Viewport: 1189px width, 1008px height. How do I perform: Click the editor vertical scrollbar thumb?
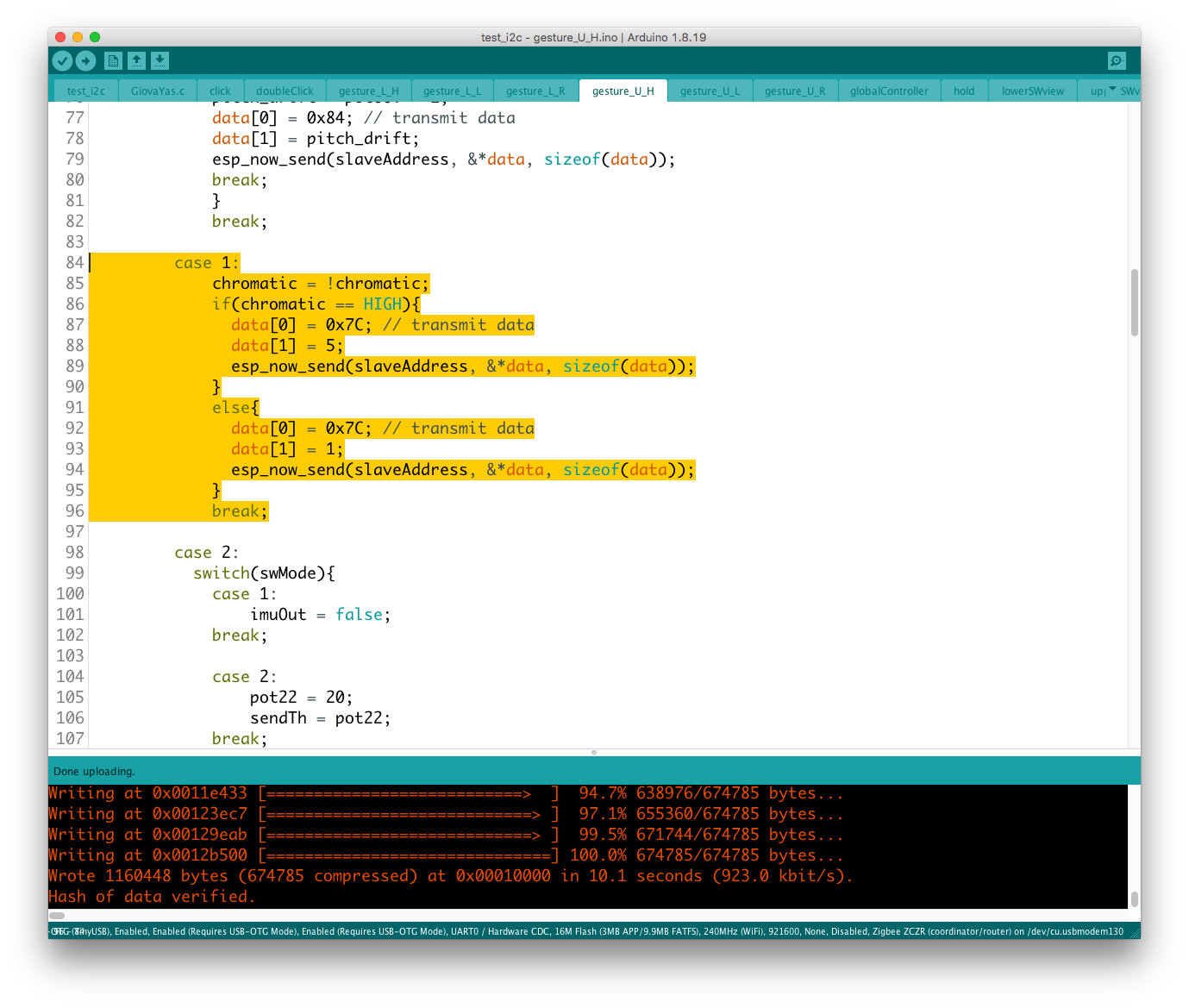coord(1134,303)
